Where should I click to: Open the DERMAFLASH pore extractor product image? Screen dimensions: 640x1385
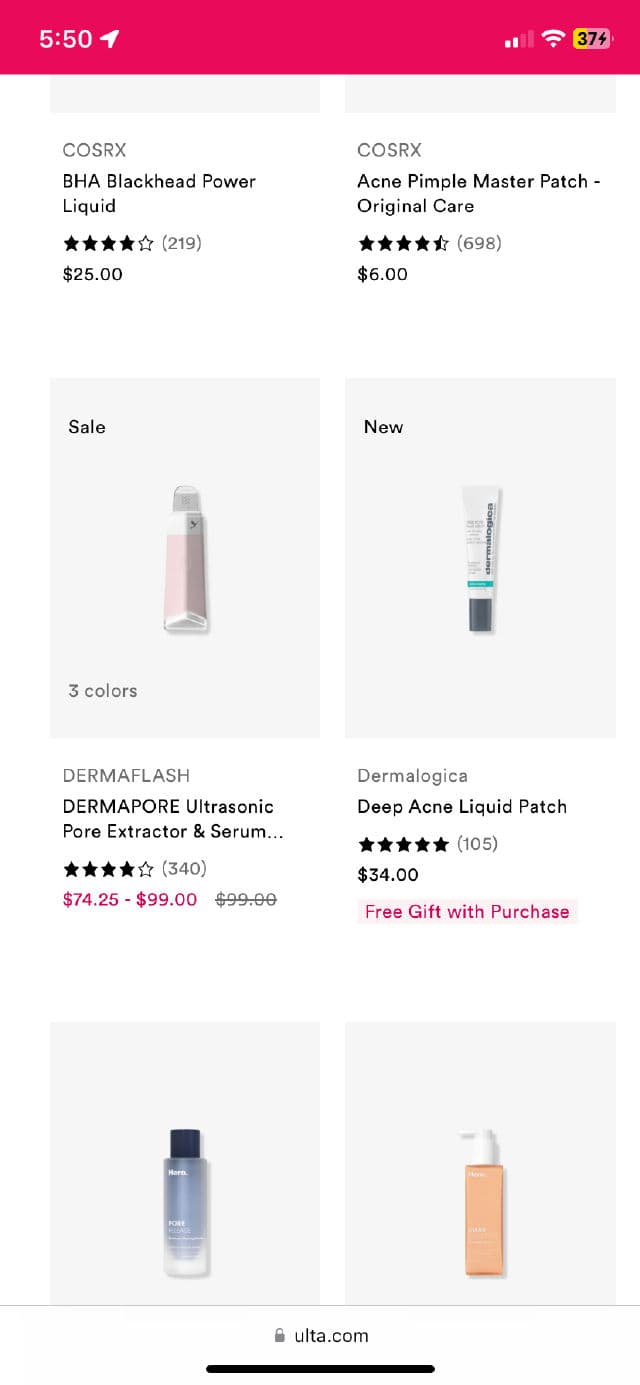[x=186, y=558]
